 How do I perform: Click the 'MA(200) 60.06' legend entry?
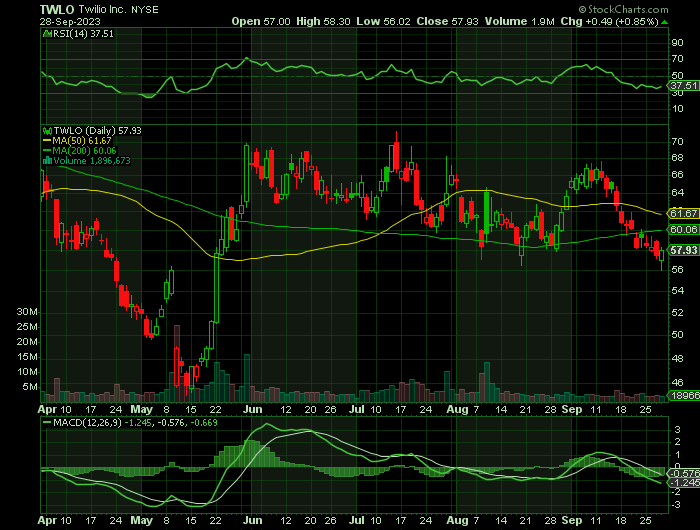click(84, 150)
